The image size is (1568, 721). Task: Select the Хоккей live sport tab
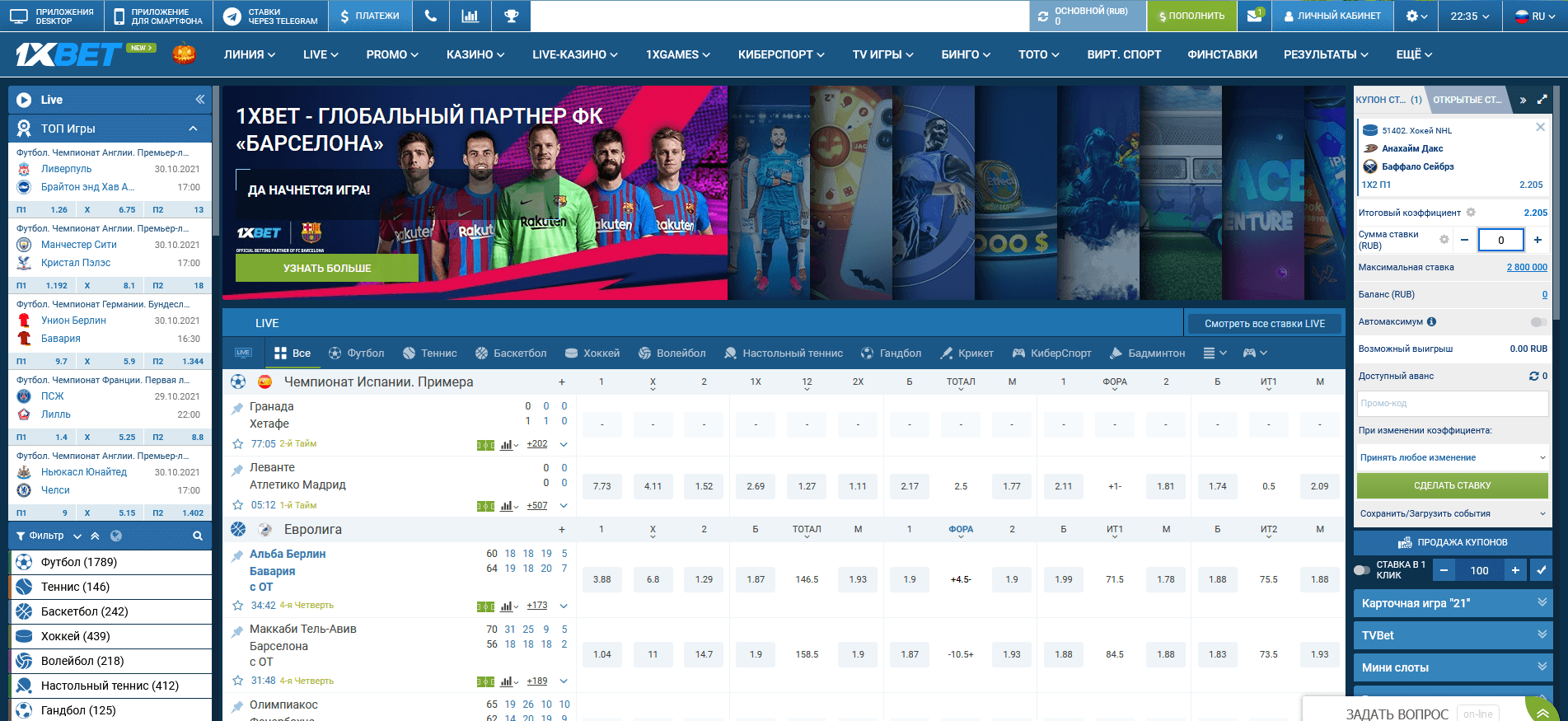click(x=592, y=353)
